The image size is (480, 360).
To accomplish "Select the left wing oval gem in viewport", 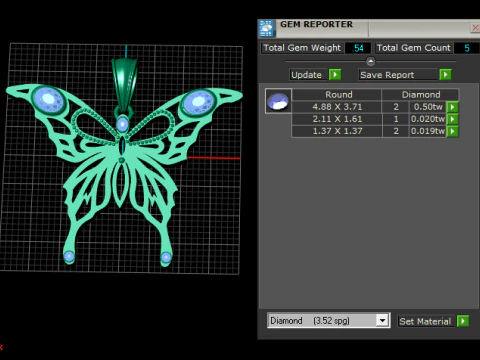I will 49,100.
